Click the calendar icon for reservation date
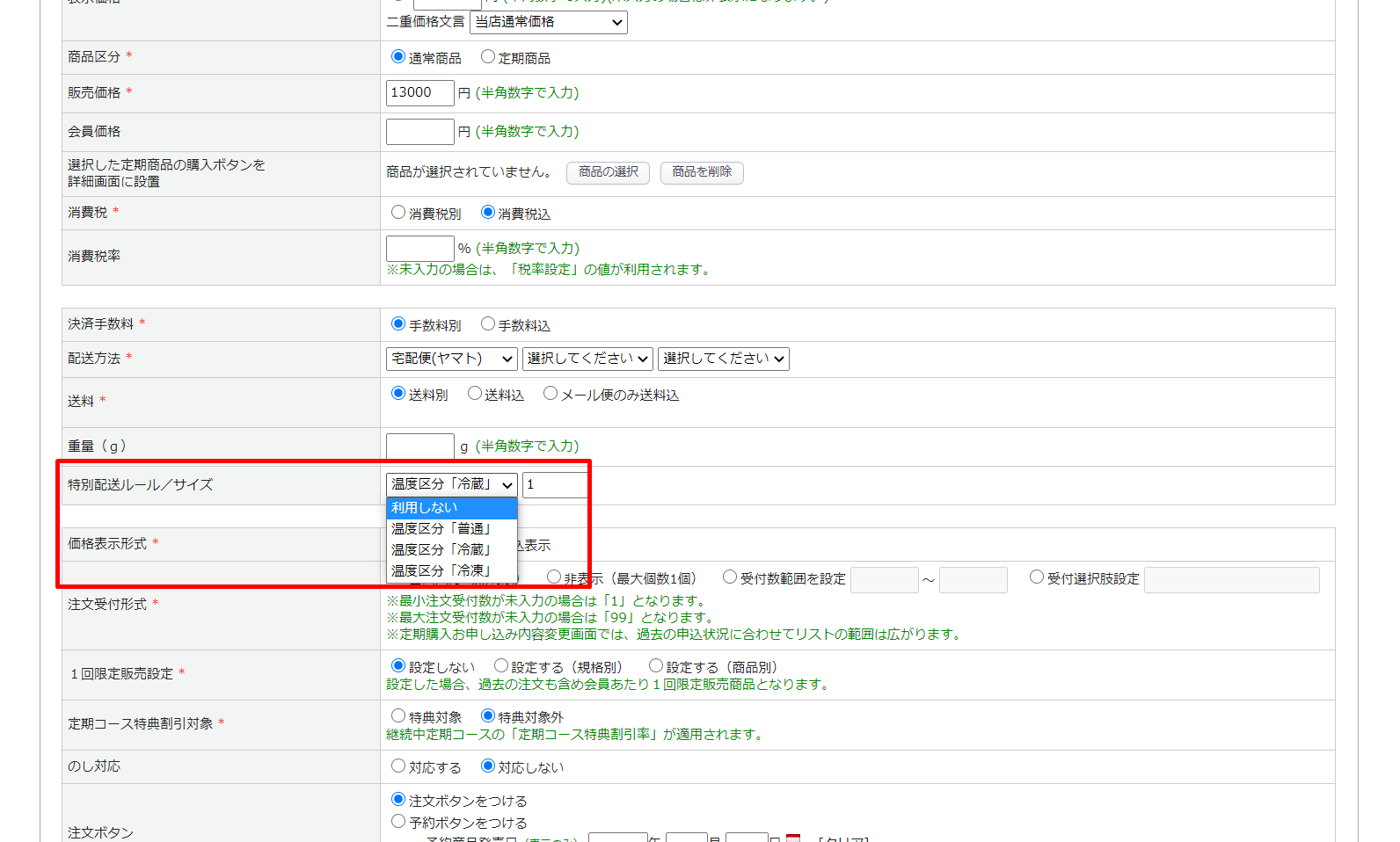Screen dimensions: 1400x842 click(792, 838)
